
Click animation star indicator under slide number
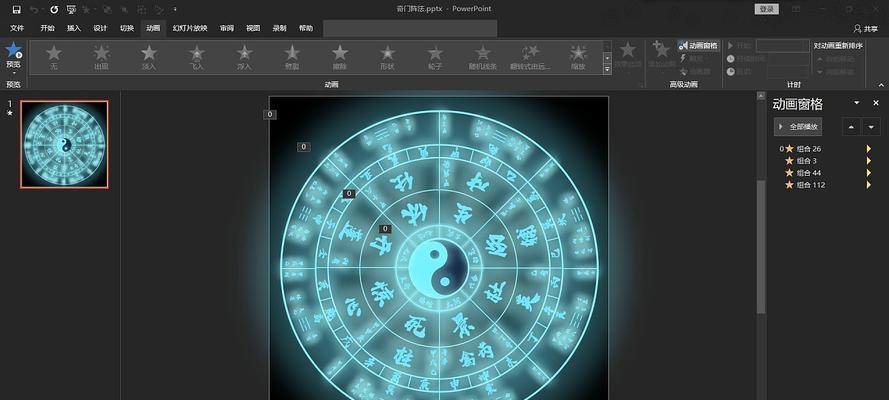[10, 113]
